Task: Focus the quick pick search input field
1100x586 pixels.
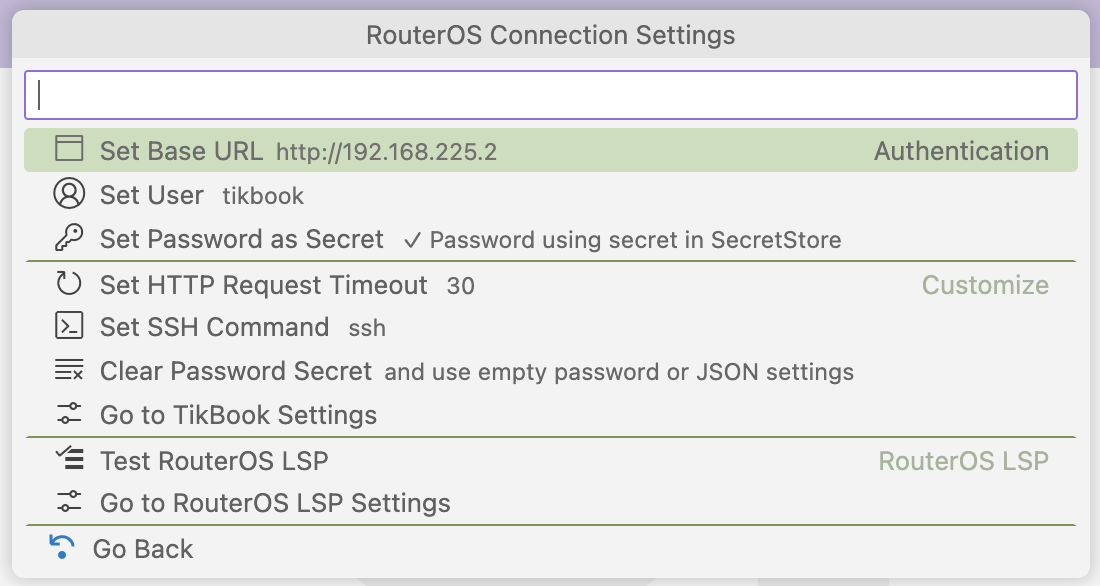Action: [x=551, y=95]
